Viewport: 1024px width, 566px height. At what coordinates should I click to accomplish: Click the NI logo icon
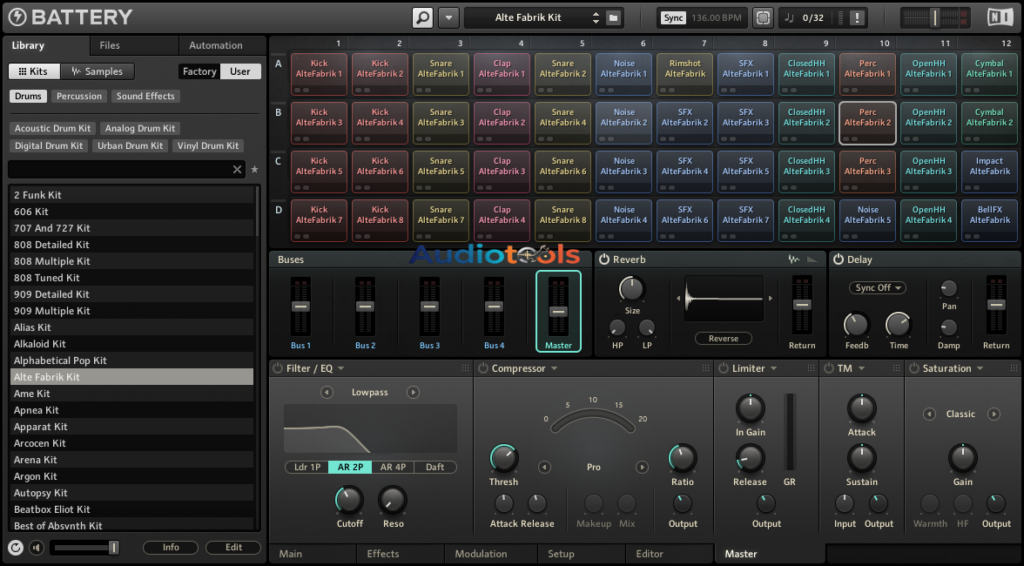tap(1000, 17)
